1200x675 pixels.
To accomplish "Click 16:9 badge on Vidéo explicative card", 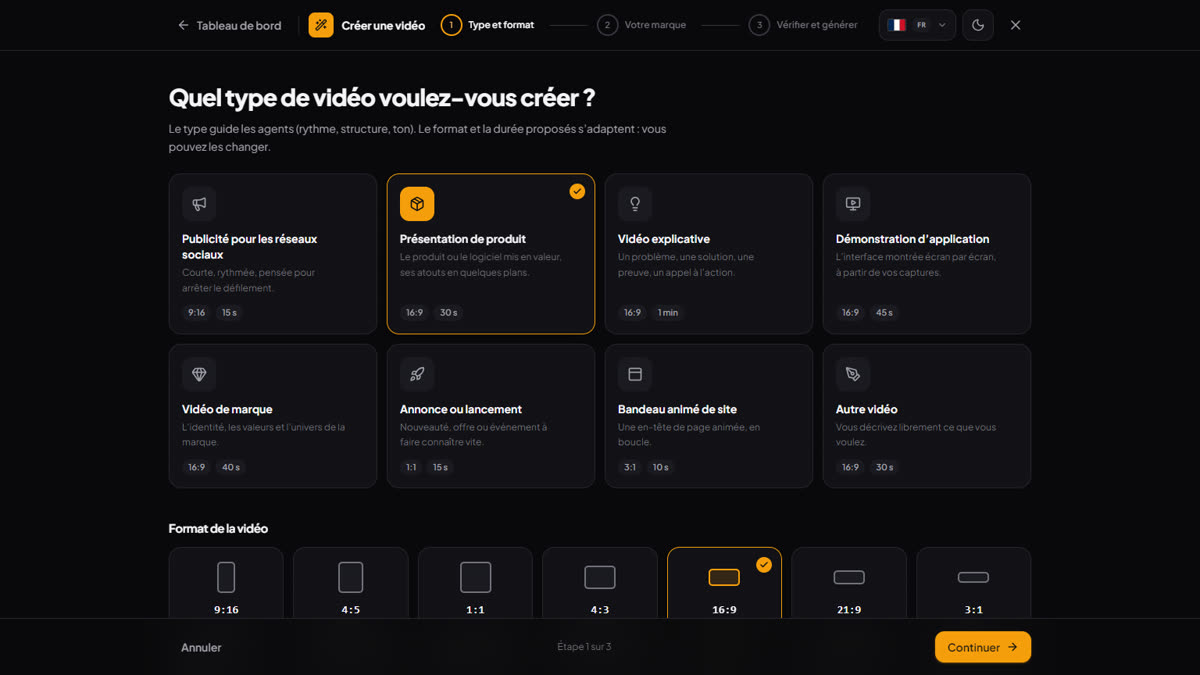I will pyautogui.click(x=633, y=313).
